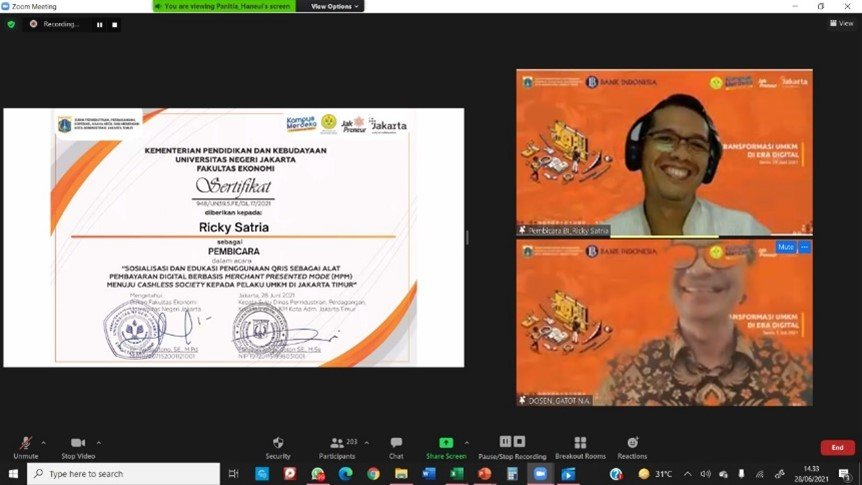Pause recording via top-left indicator pause icon
Viewport: 862px width, 485px height.
point(100,25)
